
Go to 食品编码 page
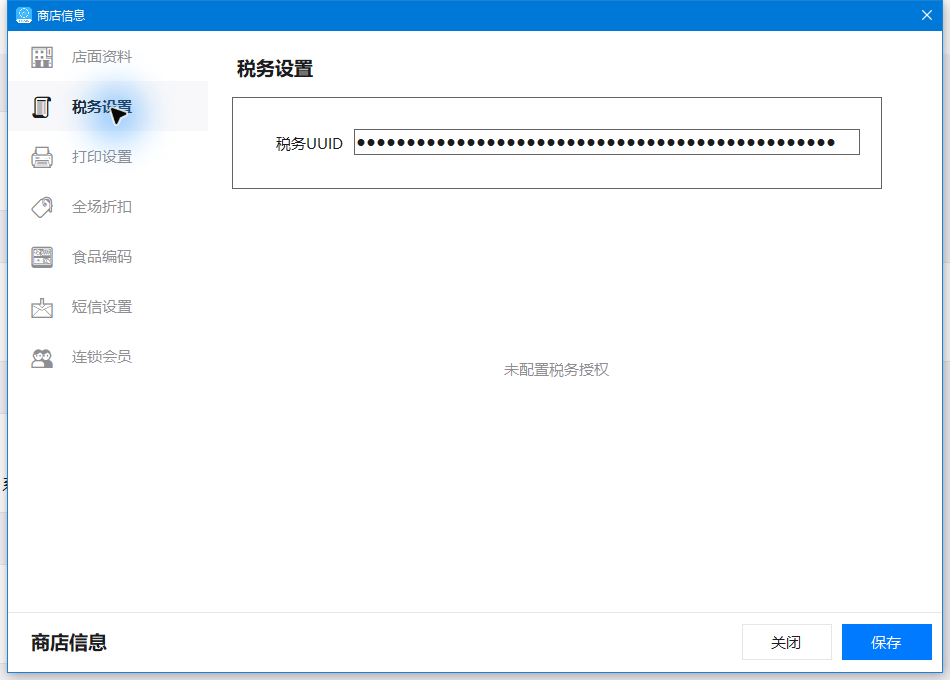pos(108,256)
